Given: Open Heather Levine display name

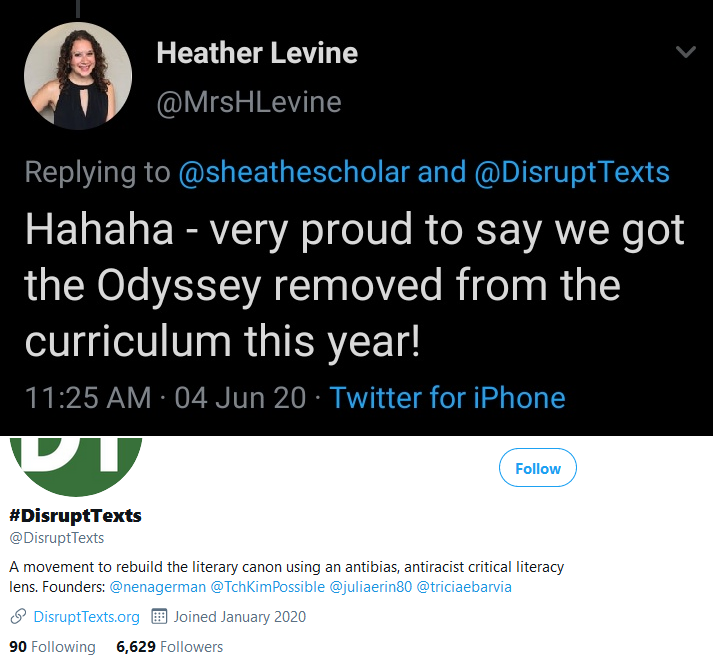Looking at the screenshot, I should 257,53.
